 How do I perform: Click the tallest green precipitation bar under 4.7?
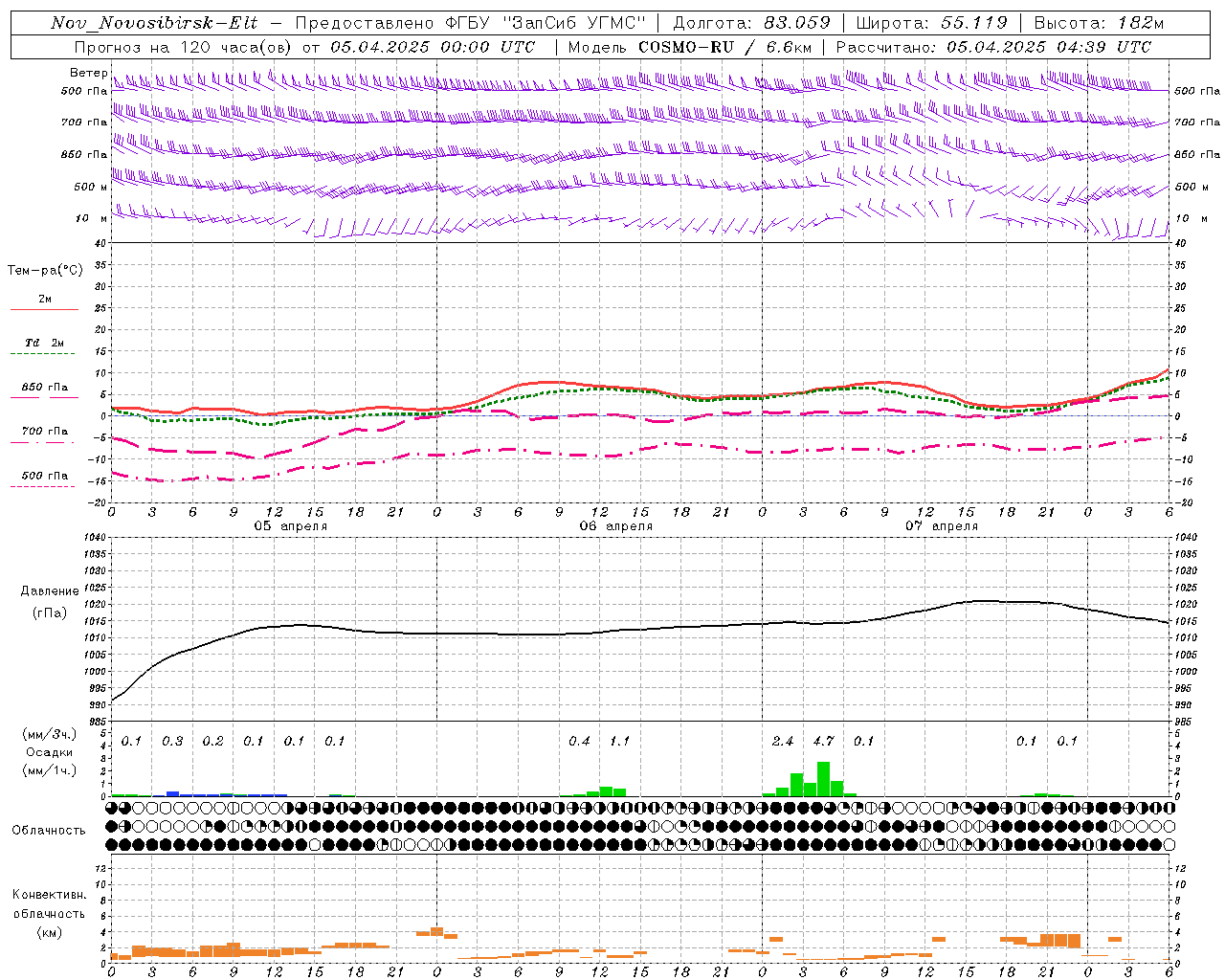823,779
